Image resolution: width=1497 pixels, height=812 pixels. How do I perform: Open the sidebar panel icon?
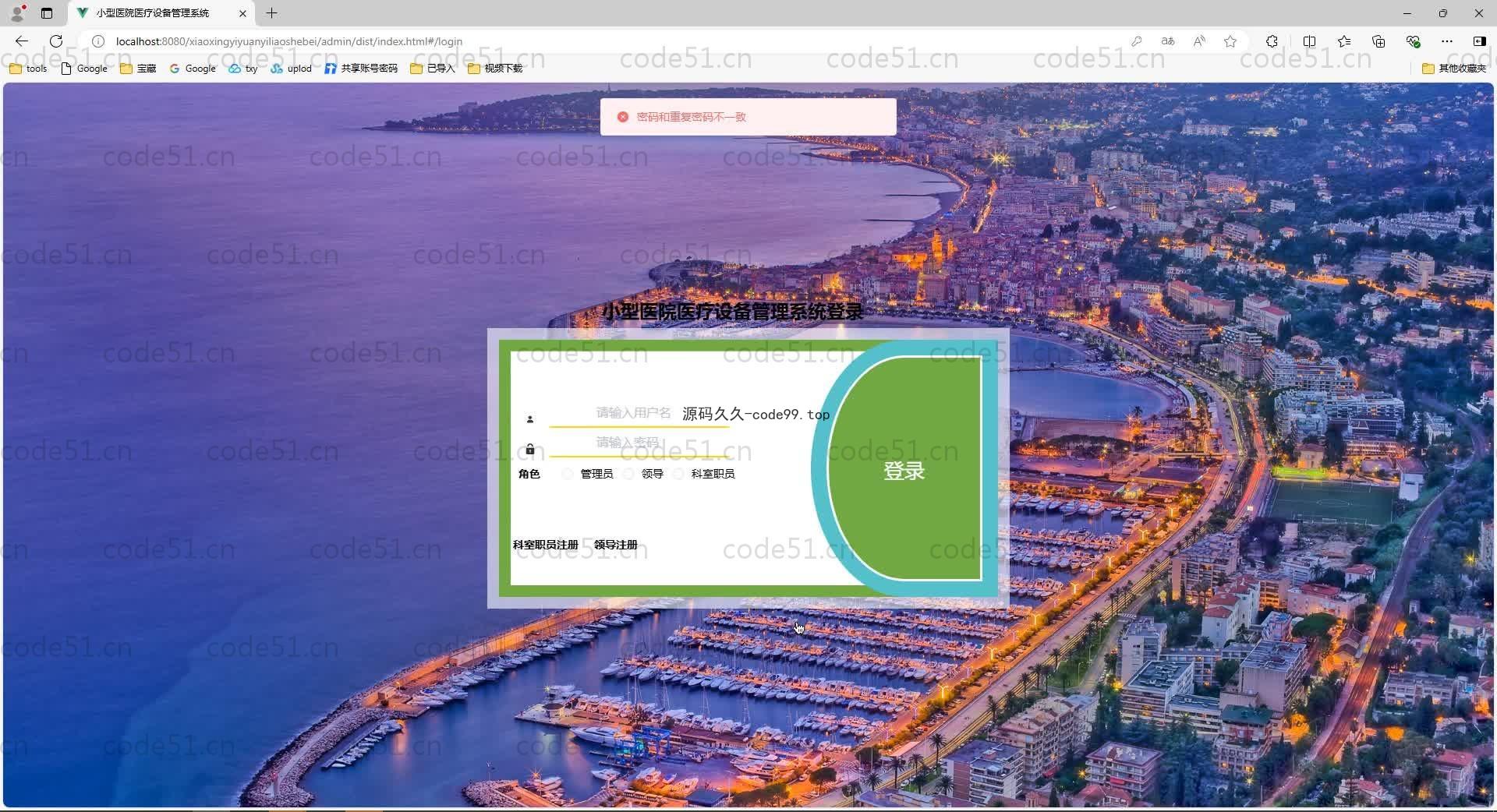coord(1479,41)
